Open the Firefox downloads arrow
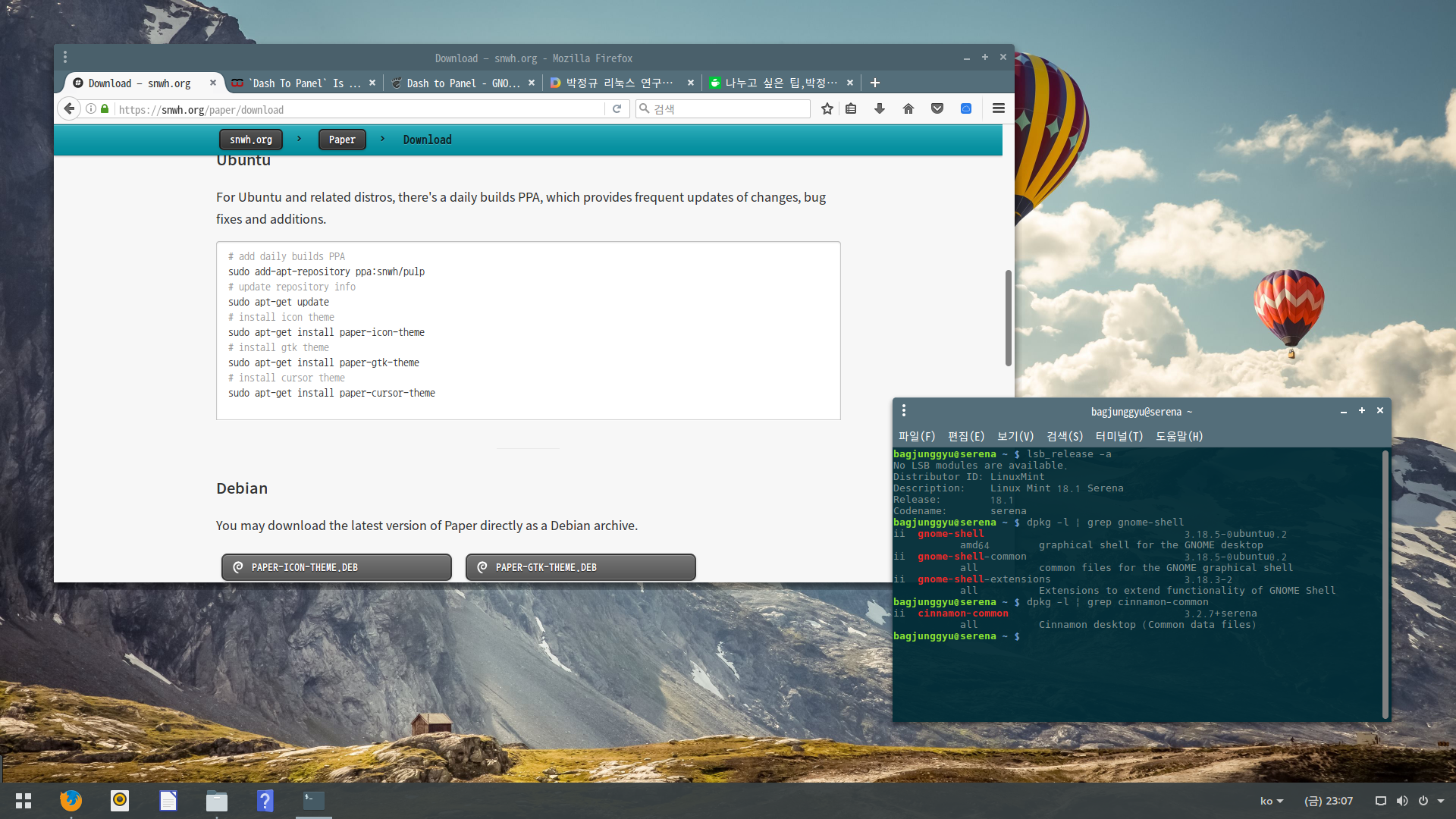Viewport: 1456px width, 819px height. point(880,108)
